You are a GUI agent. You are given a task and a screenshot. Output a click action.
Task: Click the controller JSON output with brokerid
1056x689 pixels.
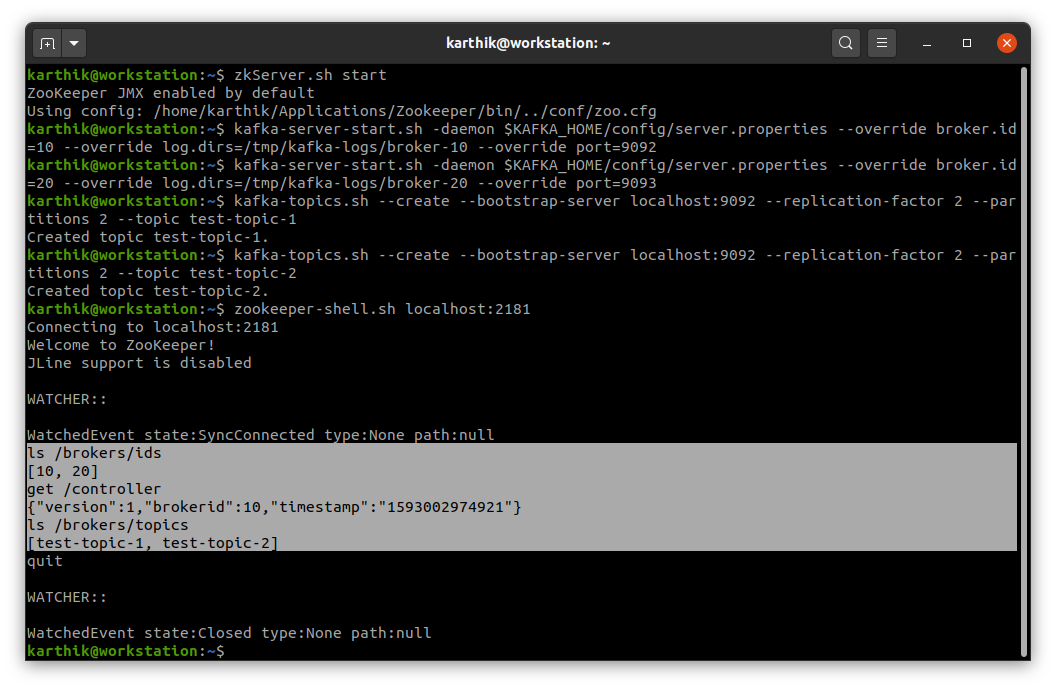click(274, 507)
